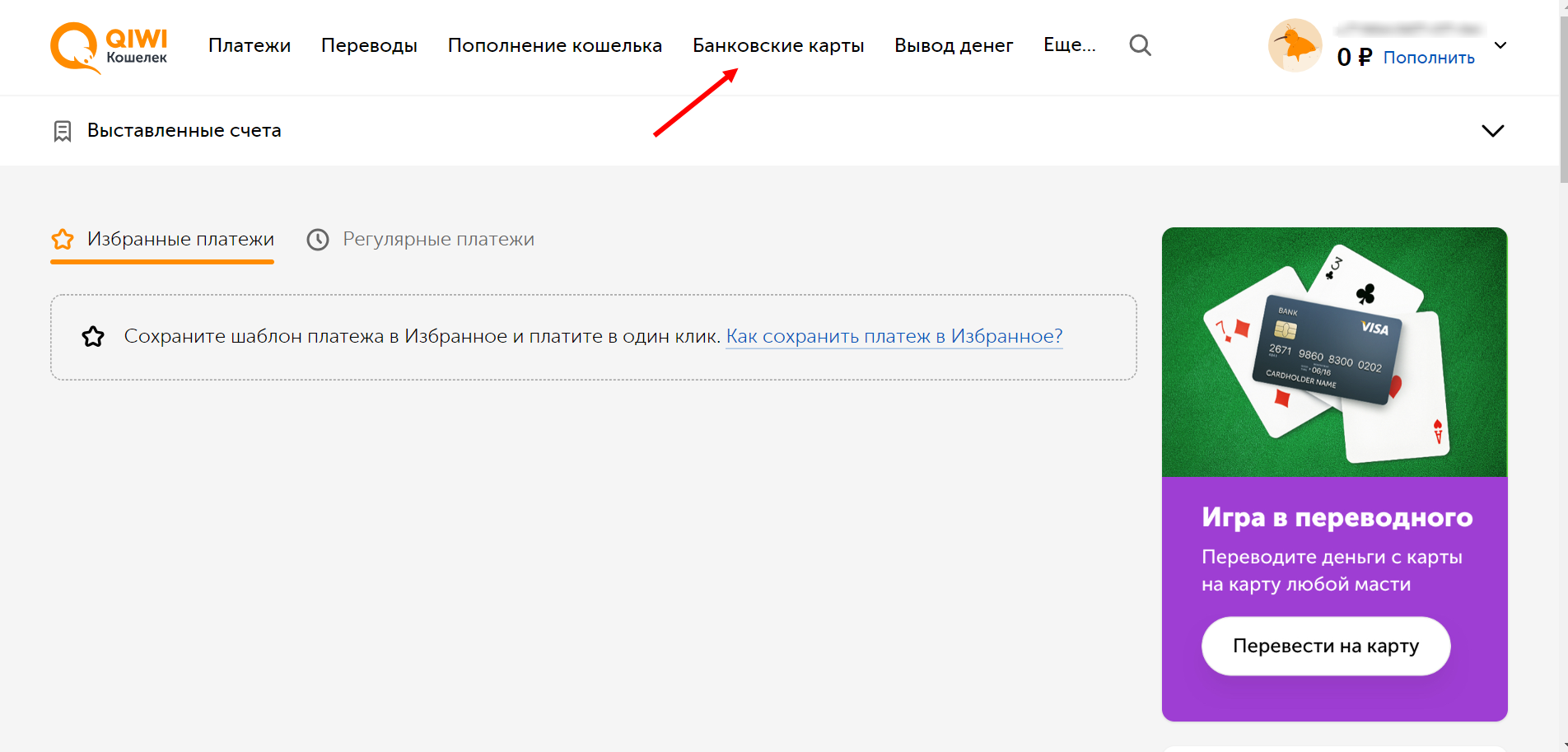
Task: Click the orange star favorites icon
Action: point(63,240)
